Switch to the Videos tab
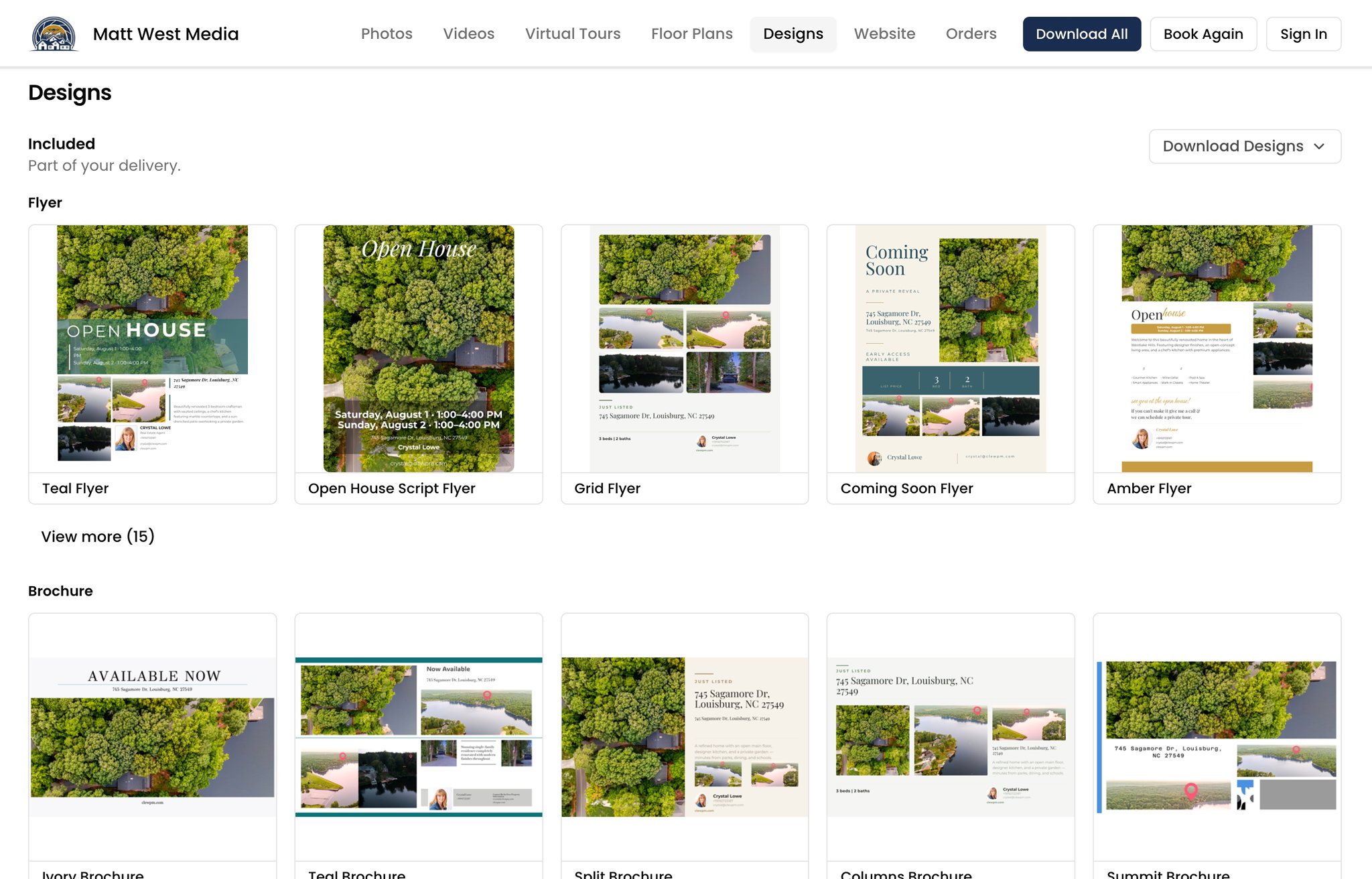Screen dimensions: 1372x879 click(x=469, y=34)
